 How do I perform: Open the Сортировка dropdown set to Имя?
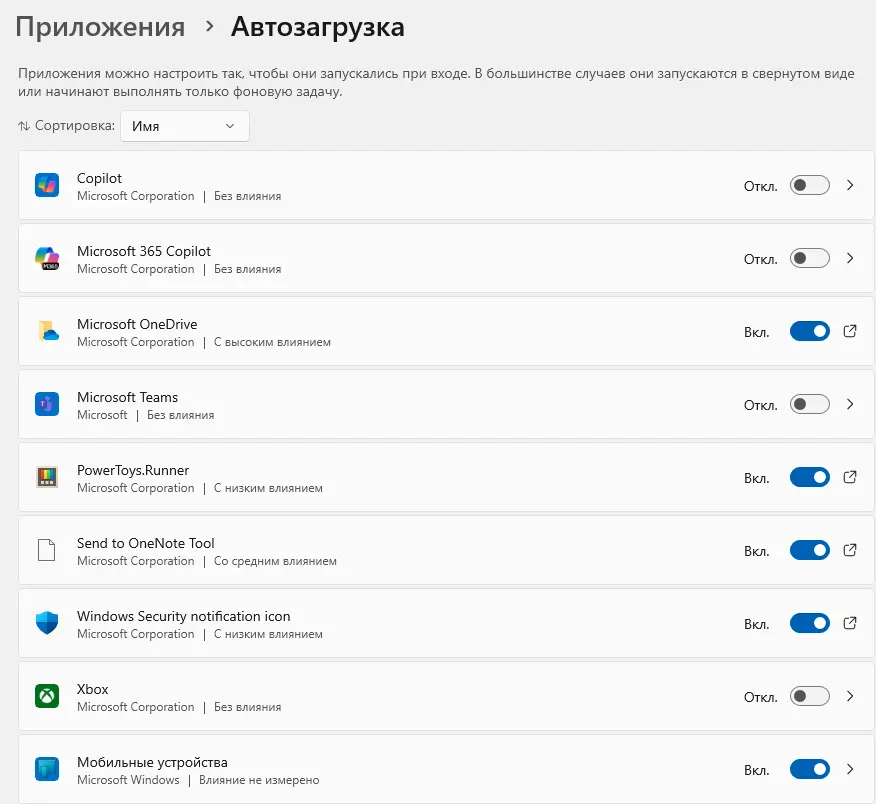185,127
